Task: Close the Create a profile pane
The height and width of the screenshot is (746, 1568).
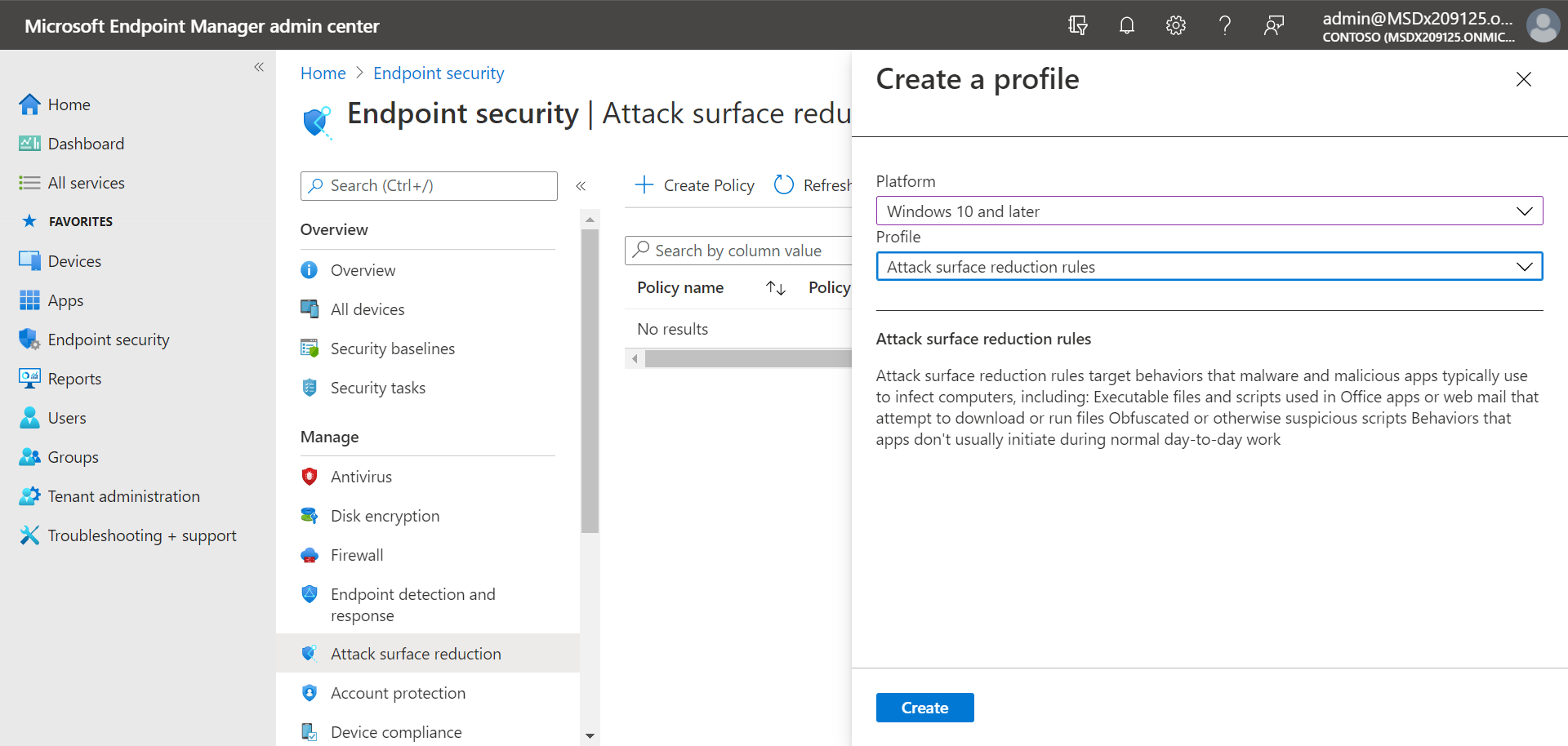Action: coord(1524,79)
